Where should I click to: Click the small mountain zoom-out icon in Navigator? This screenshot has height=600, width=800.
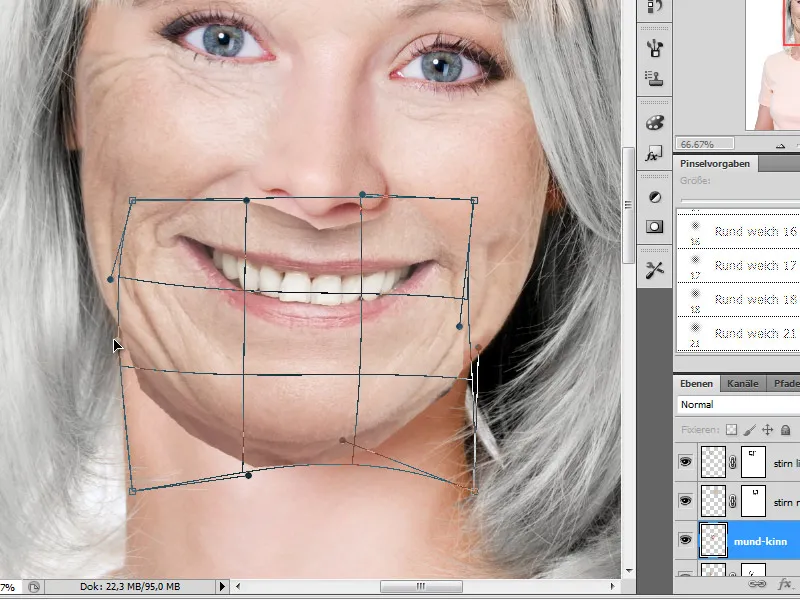pyautogui.click(x=781, y=146)
